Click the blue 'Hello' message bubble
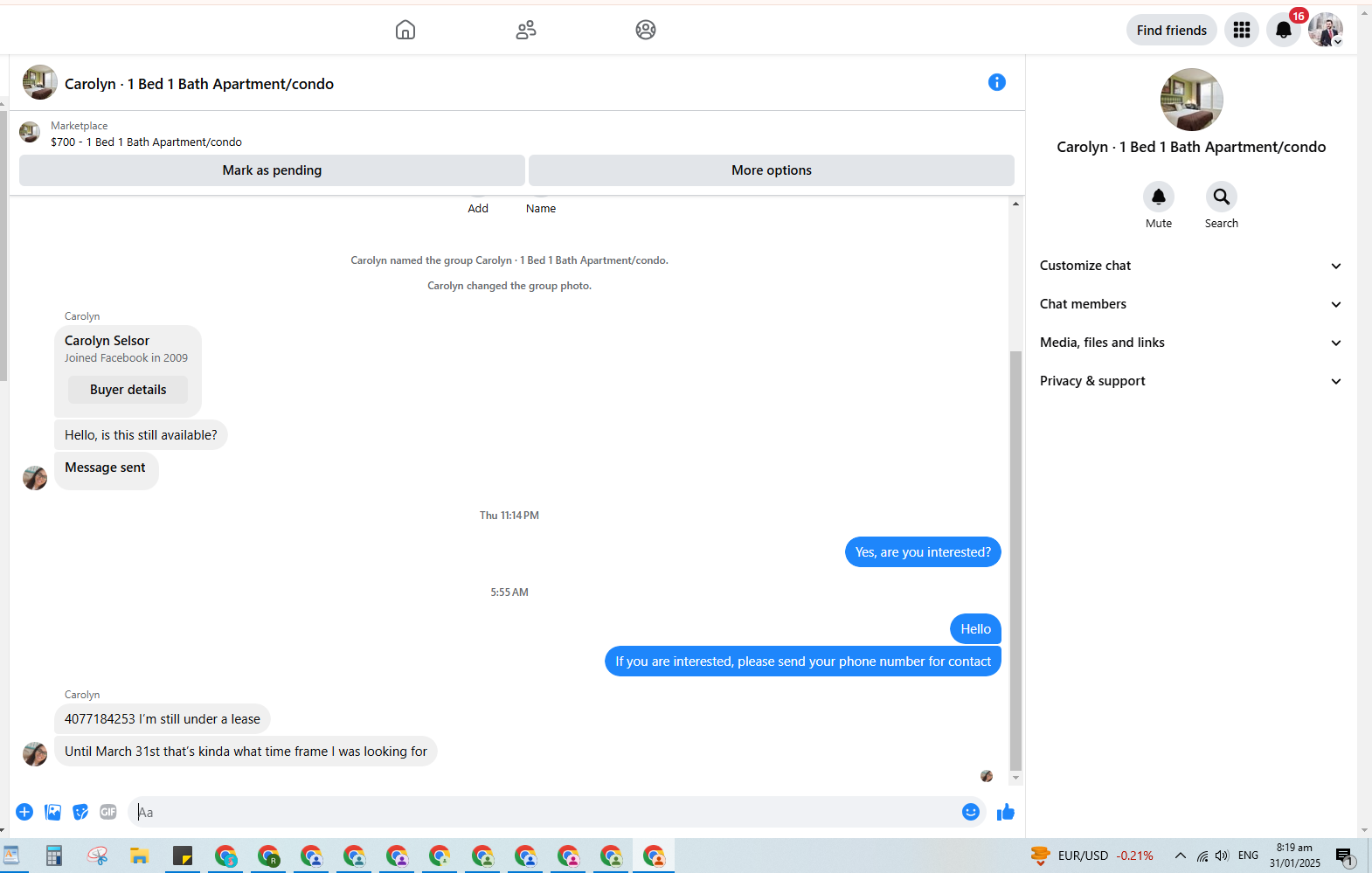The width and height of the screenshot is (1372, 873). (975, 629)
